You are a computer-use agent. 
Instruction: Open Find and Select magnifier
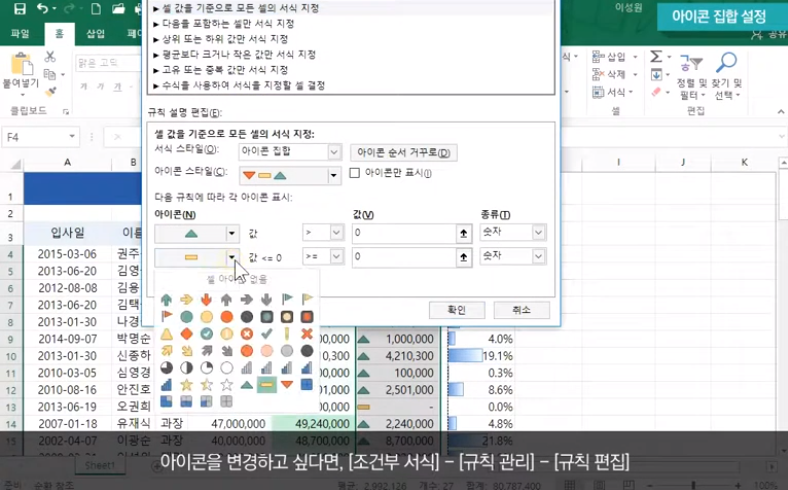click(726, 76)
